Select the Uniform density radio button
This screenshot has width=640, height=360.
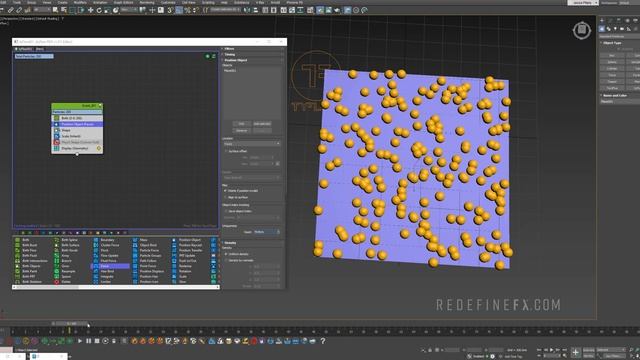click(x=226, y=254)
